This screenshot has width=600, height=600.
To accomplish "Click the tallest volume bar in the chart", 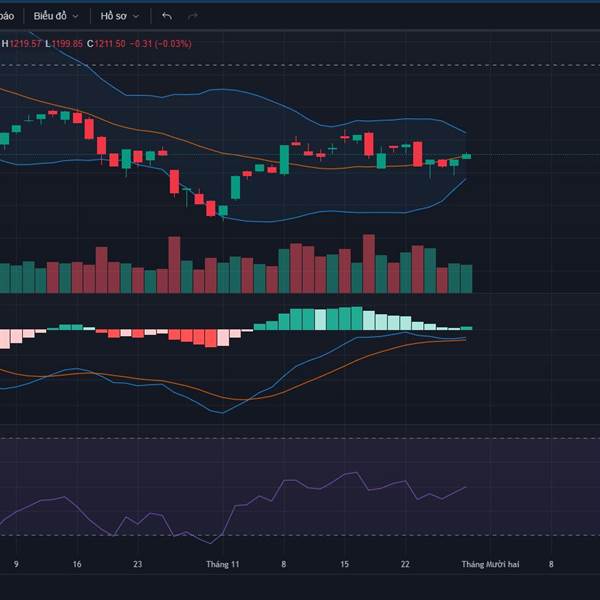I will point(369,264).
